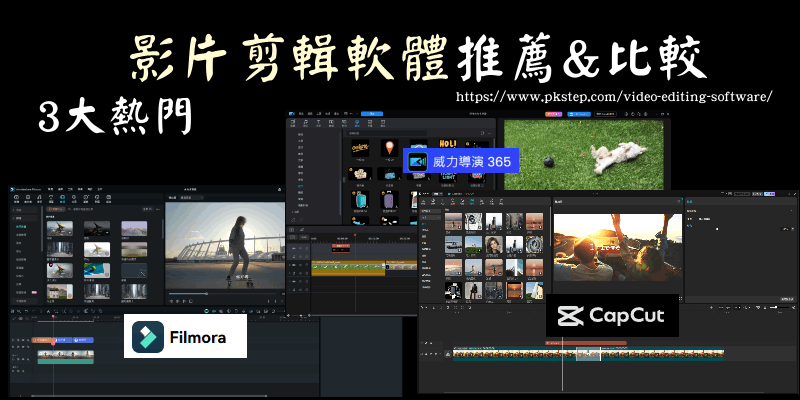Click the highlighted category in CapCut's left sidebar
The height and width of the screenshot is (400, 800).
point(431,218)
